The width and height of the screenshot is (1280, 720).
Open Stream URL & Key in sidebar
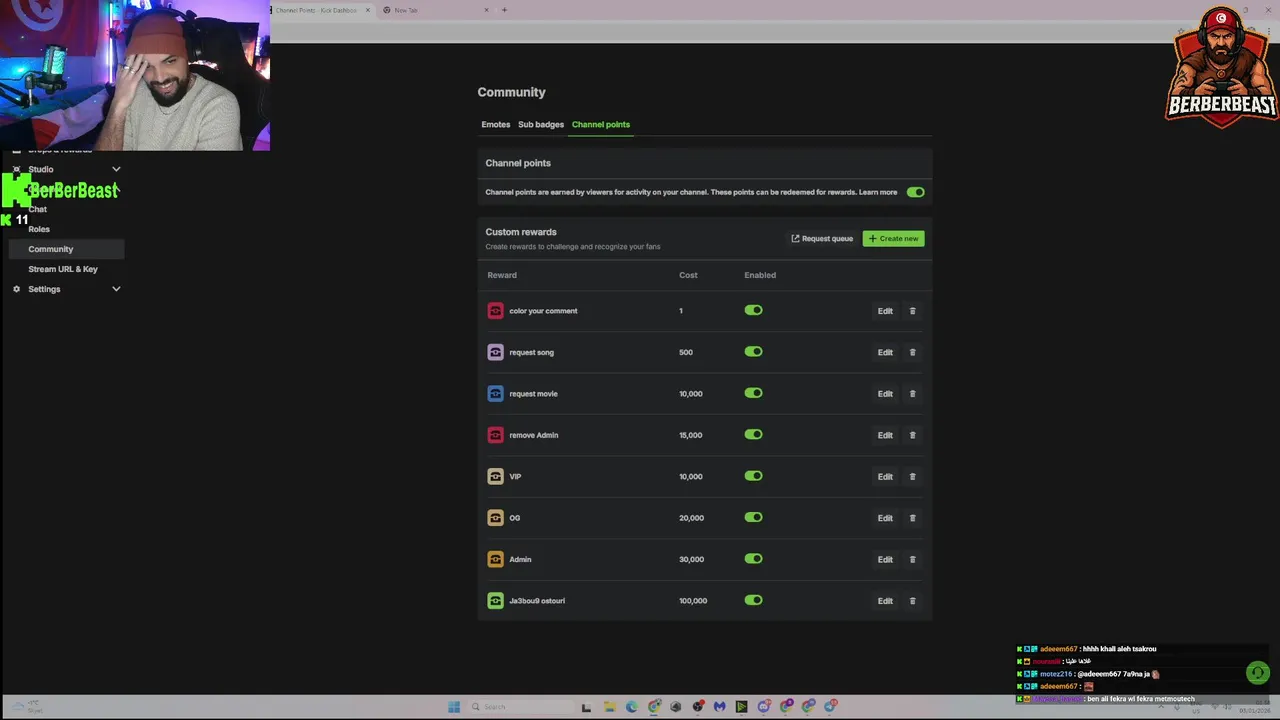coord(63,269)
